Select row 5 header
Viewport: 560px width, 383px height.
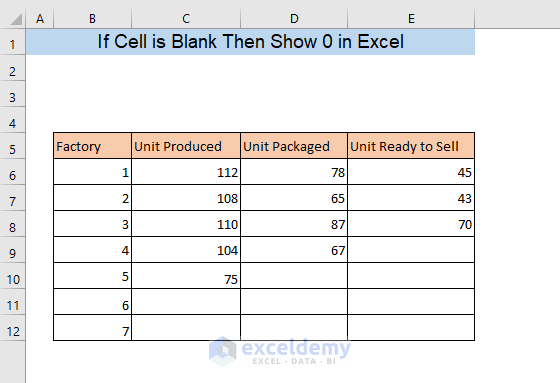click(x=12, y=146)
